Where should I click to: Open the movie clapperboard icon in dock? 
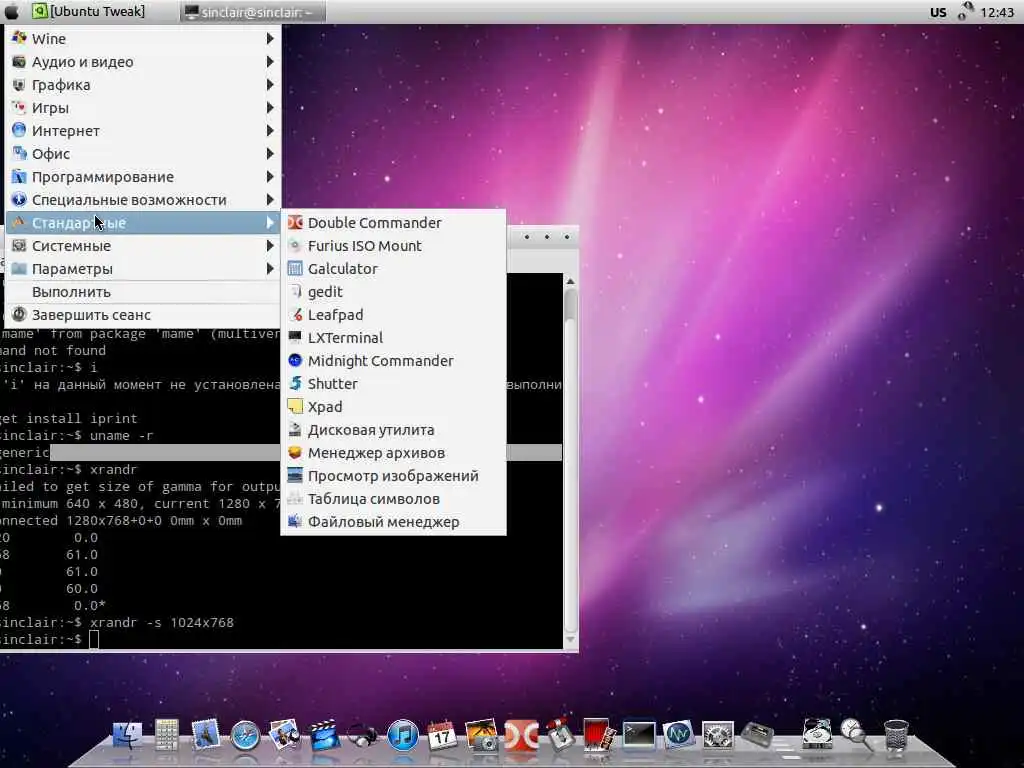pyautogui.click(x=324, y=736)
